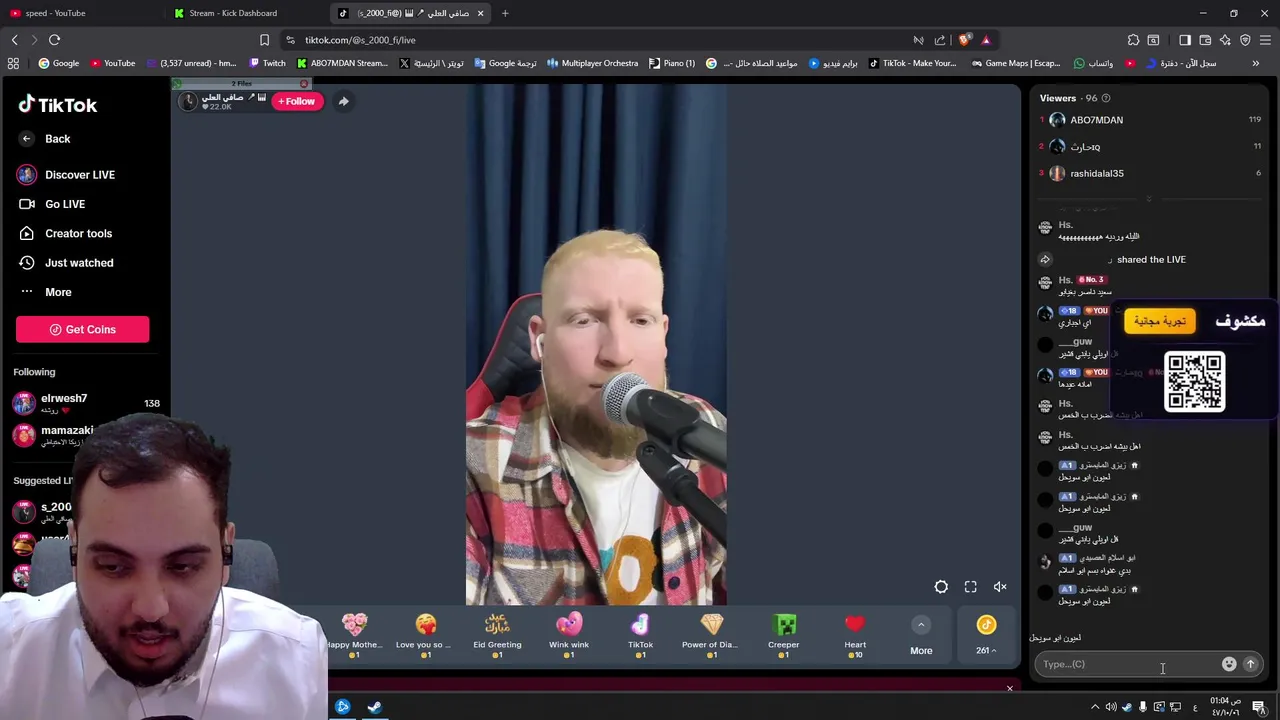Viewport: 1280px width, 720px height.
Task: Expand More in TikTok sidebar
Action: (44, 292)
